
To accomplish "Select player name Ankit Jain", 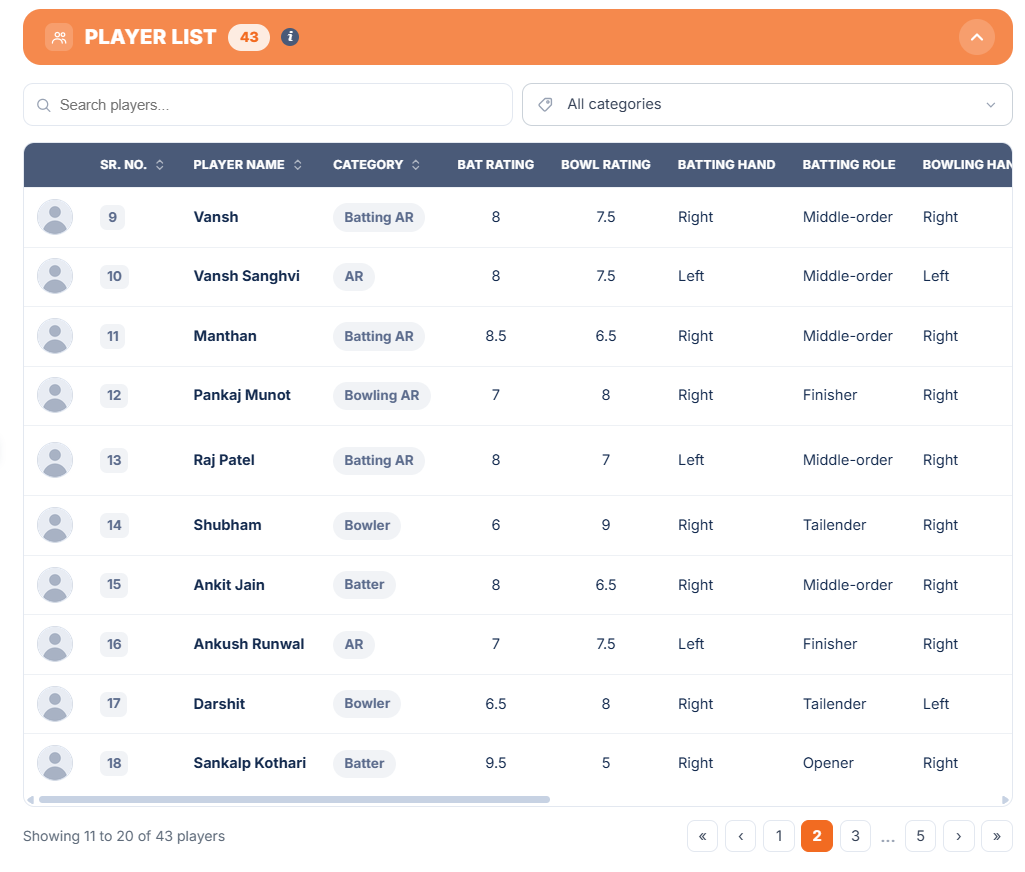I will pos(229,585).
